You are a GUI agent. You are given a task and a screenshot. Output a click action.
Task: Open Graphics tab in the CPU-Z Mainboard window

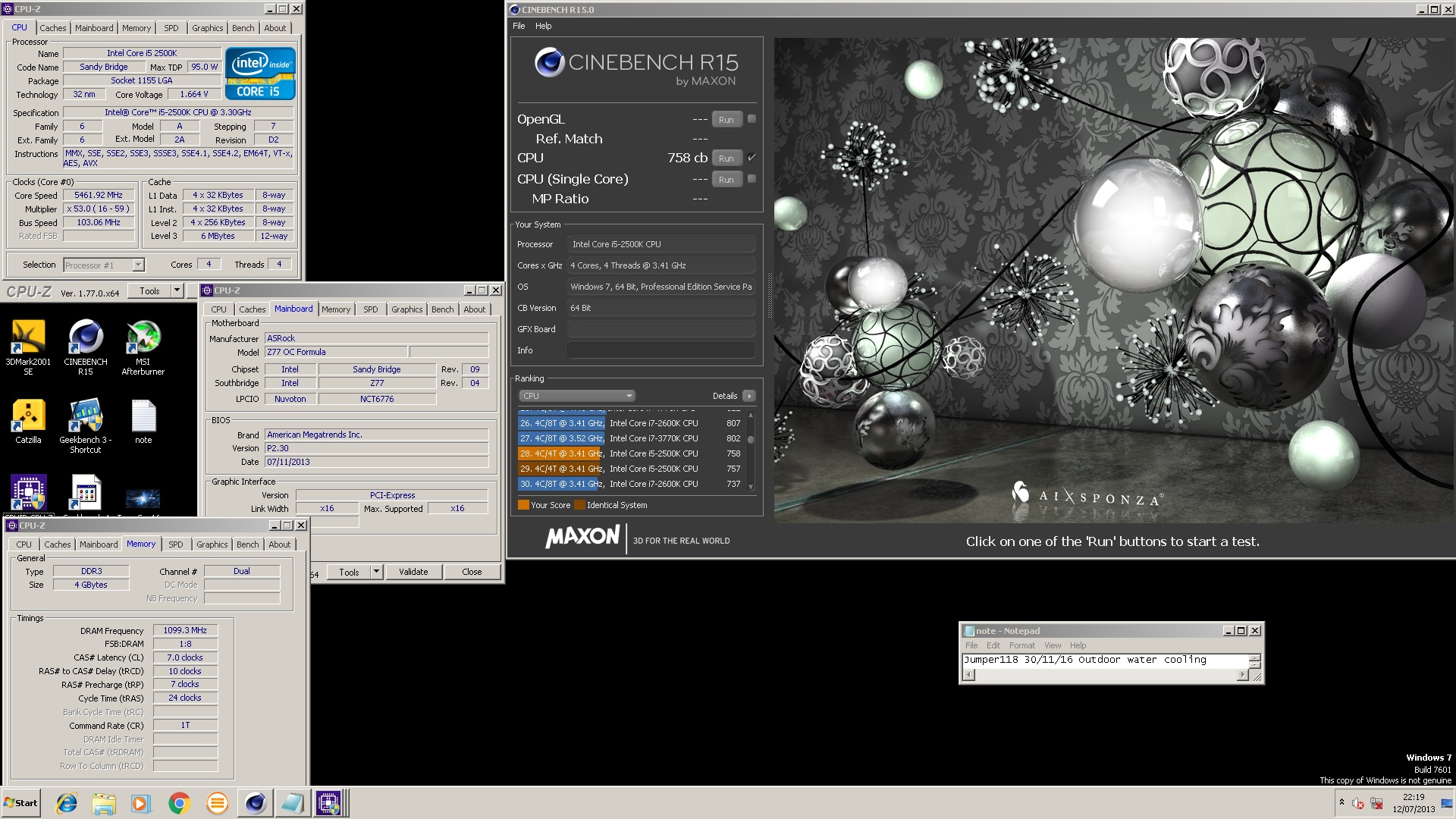(x=407, y=309)
